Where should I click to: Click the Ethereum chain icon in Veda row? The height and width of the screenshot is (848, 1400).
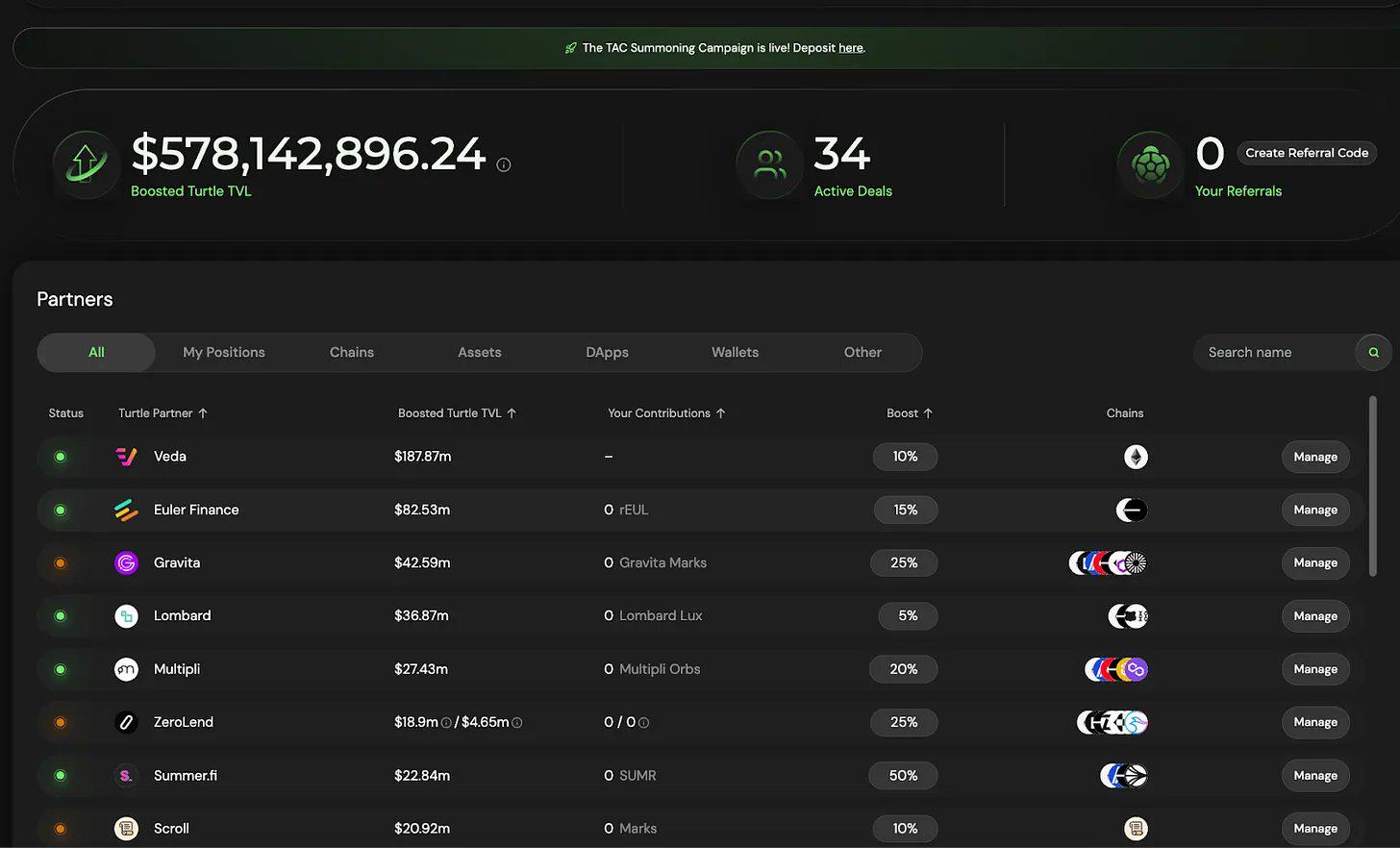(x=1136, y=457)
